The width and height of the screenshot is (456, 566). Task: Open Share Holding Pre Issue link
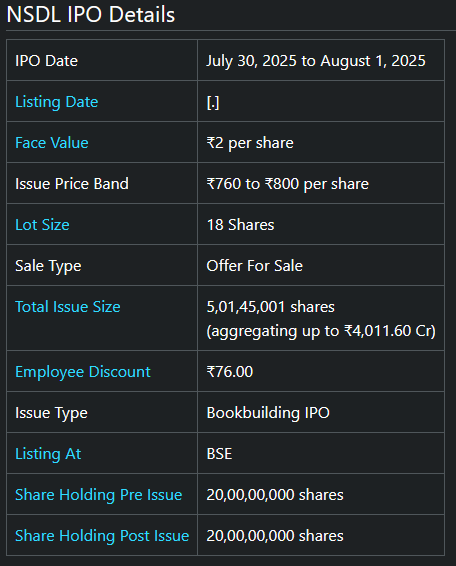coord(99,495)
